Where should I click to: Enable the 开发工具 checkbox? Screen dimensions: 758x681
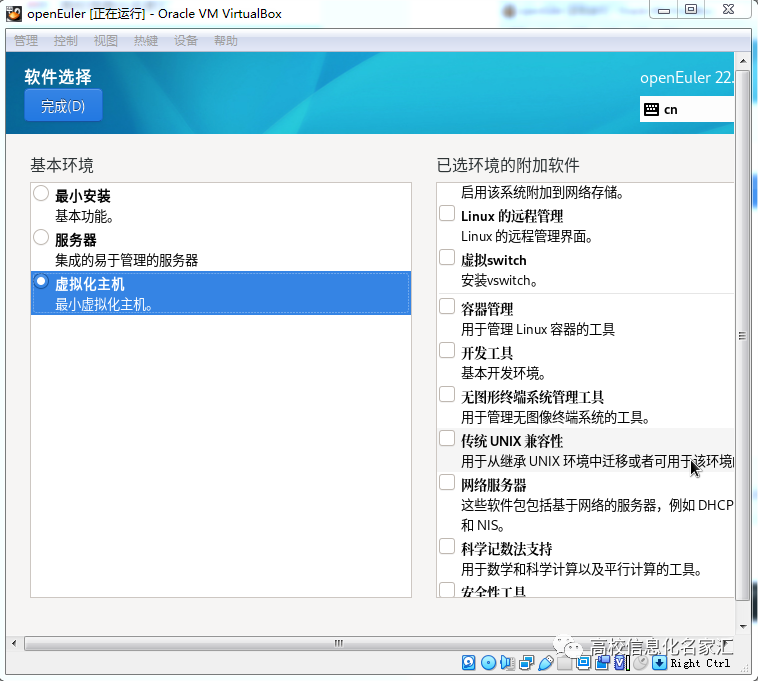(x=447, y=350)
